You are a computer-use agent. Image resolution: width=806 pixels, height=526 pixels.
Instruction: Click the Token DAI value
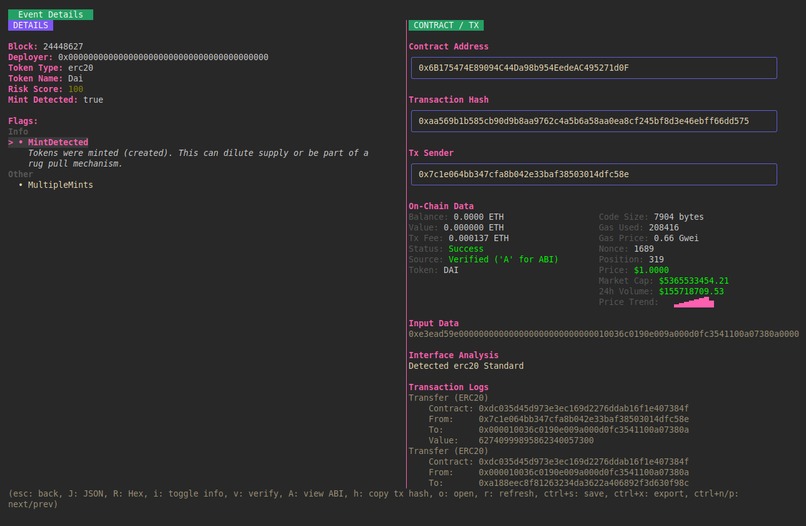(451, 270)
